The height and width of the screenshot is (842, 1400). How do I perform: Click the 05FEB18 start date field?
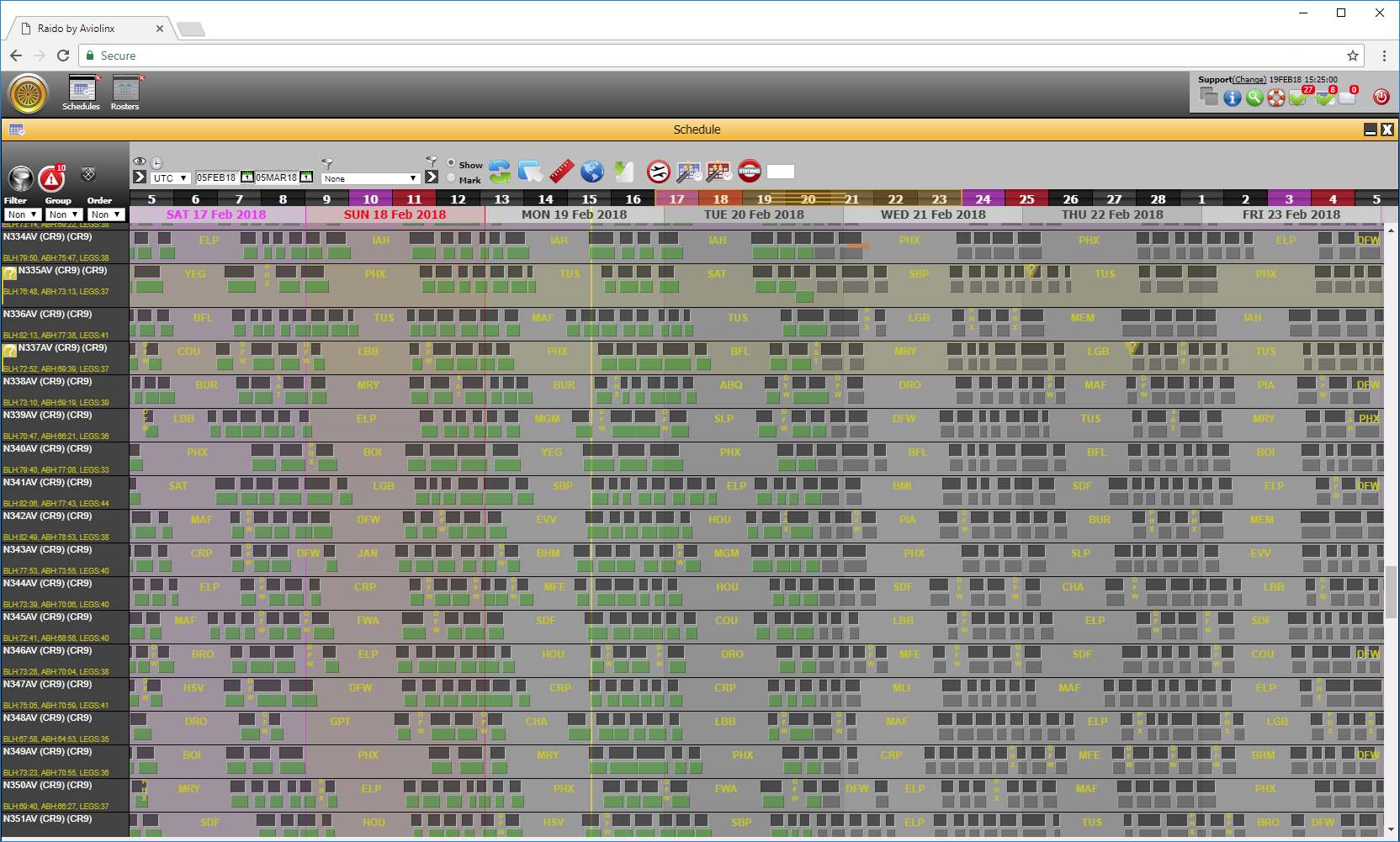point(216,178)
